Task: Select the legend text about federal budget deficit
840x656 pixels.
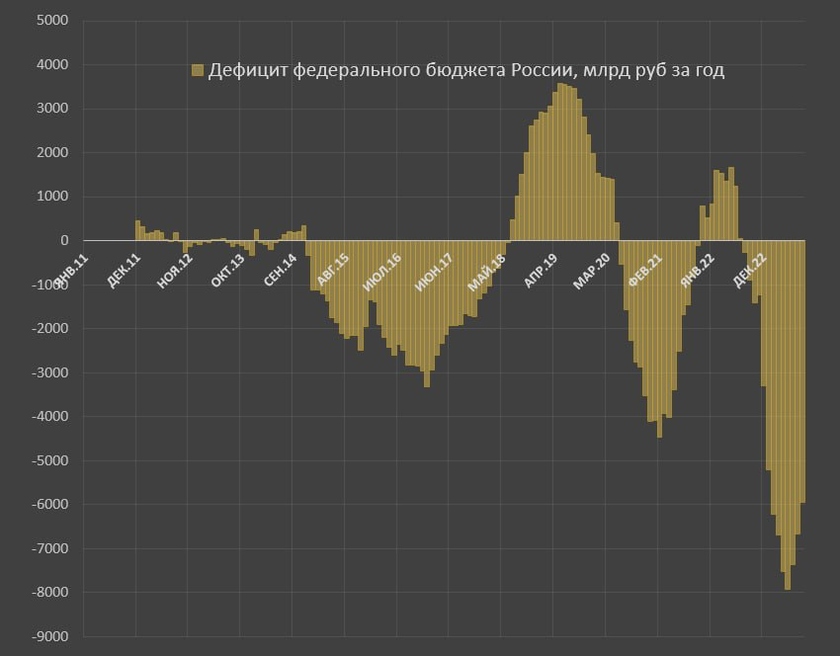Action: click(465, 71)
